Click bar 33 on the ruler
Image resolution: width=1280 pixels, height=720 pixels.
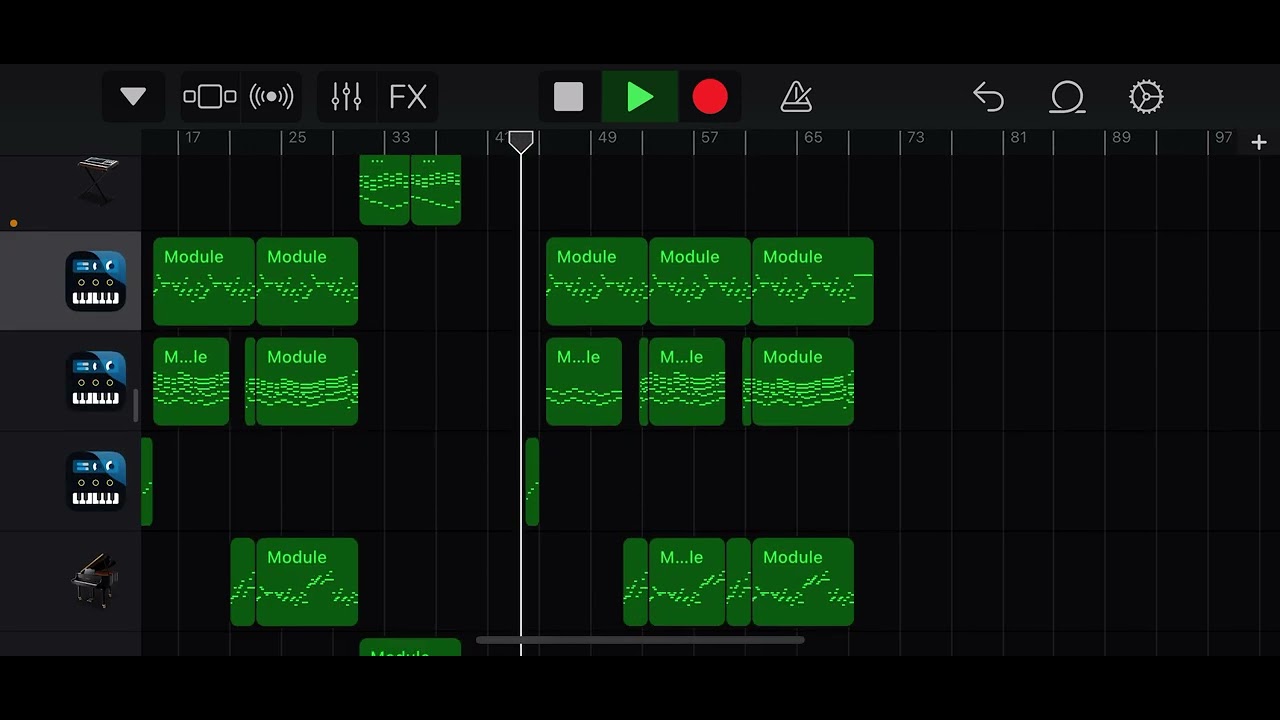400,137
